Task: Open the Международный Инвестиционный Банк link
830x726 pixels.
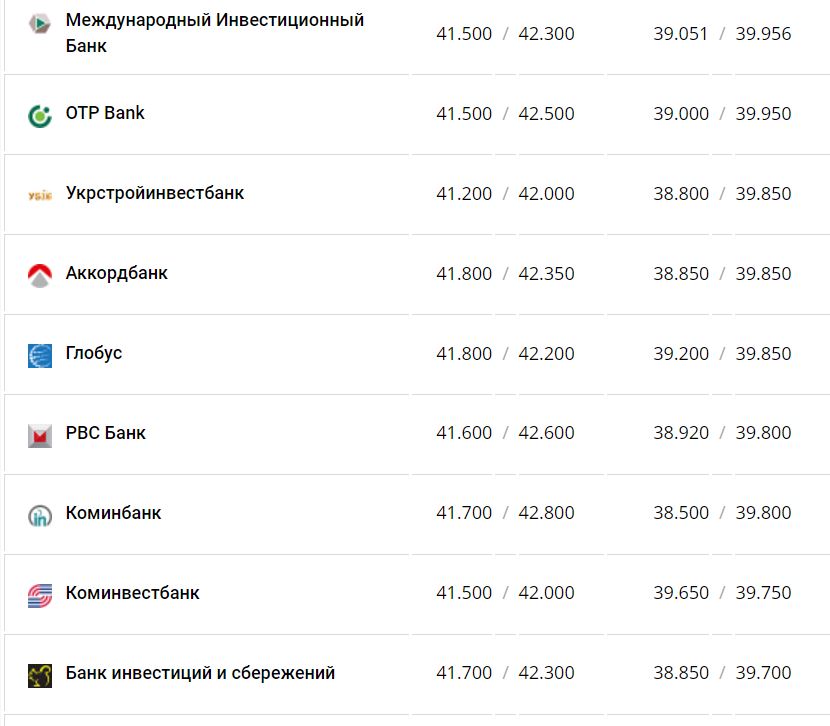Action: click(214, 33)
